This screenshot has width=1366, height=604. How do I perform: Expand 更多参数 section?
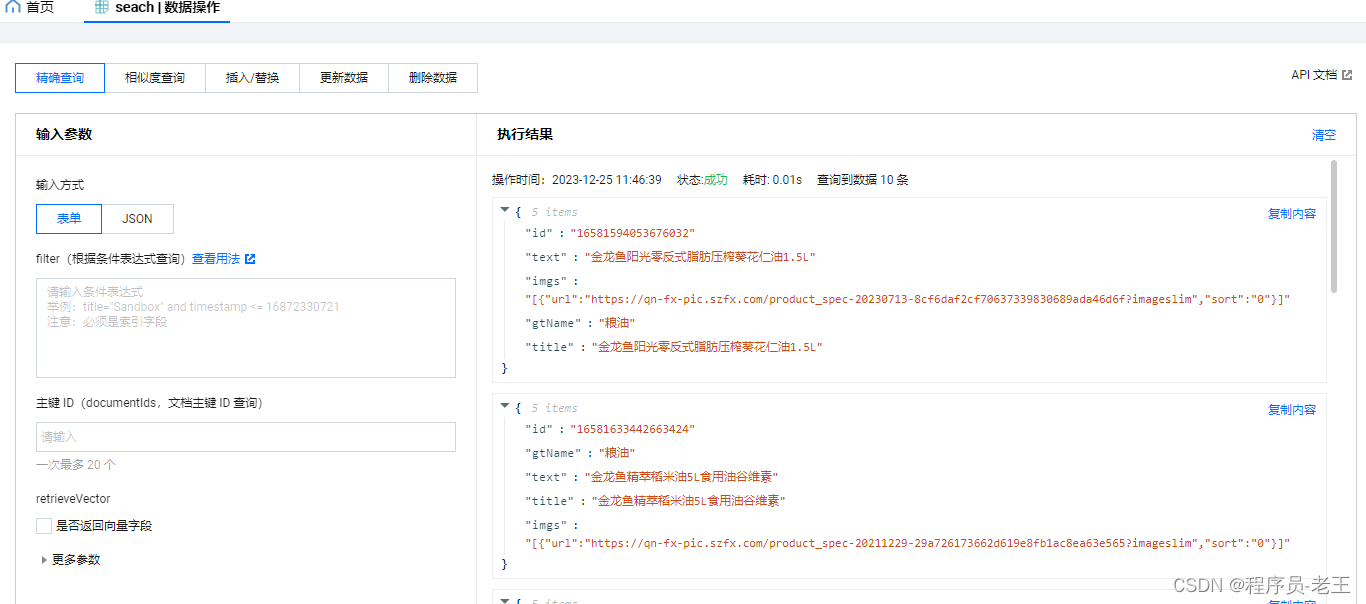click(x=70, y=560)
